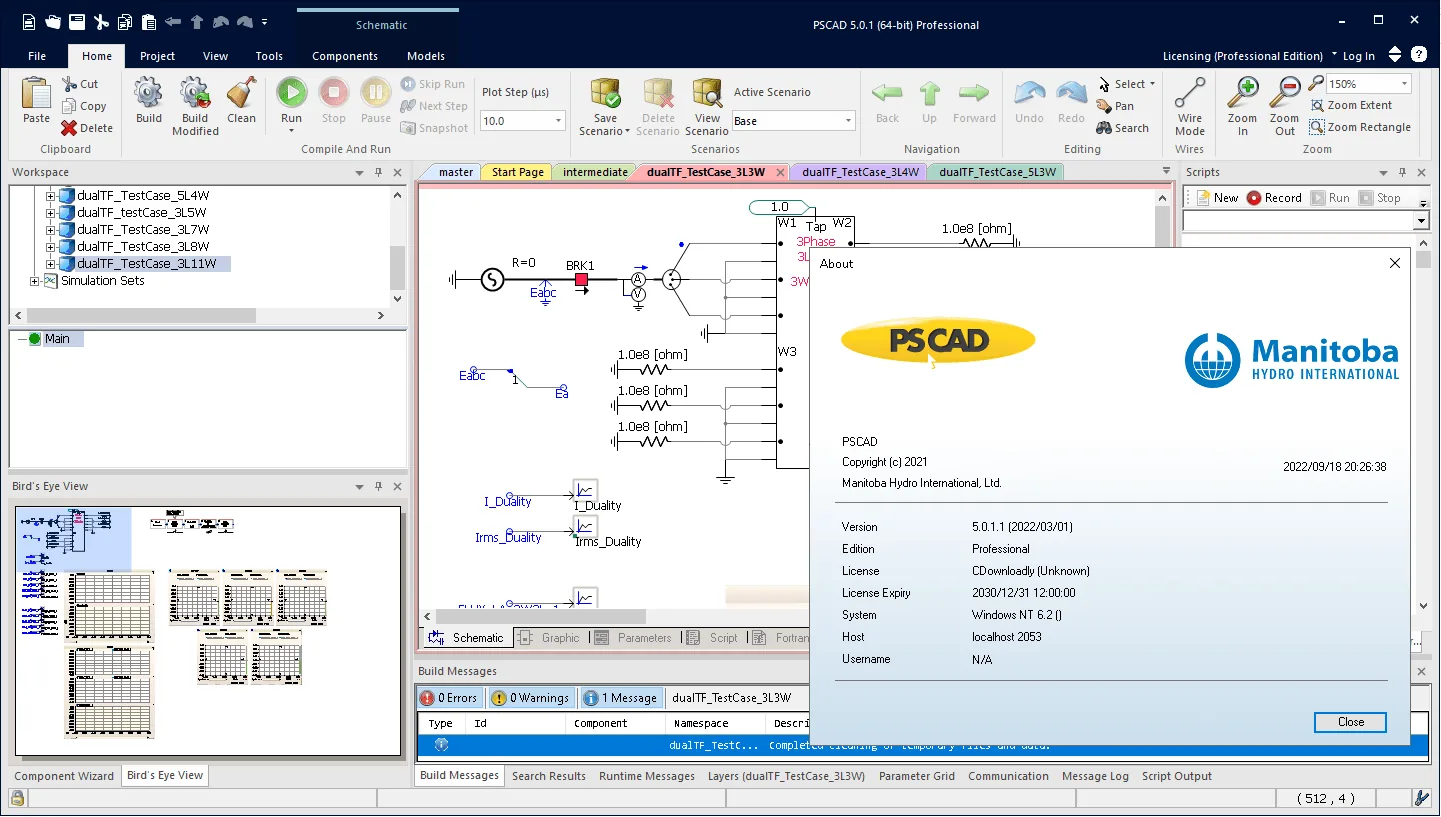Click the Stop simulation icon

[x=333, y=93]
